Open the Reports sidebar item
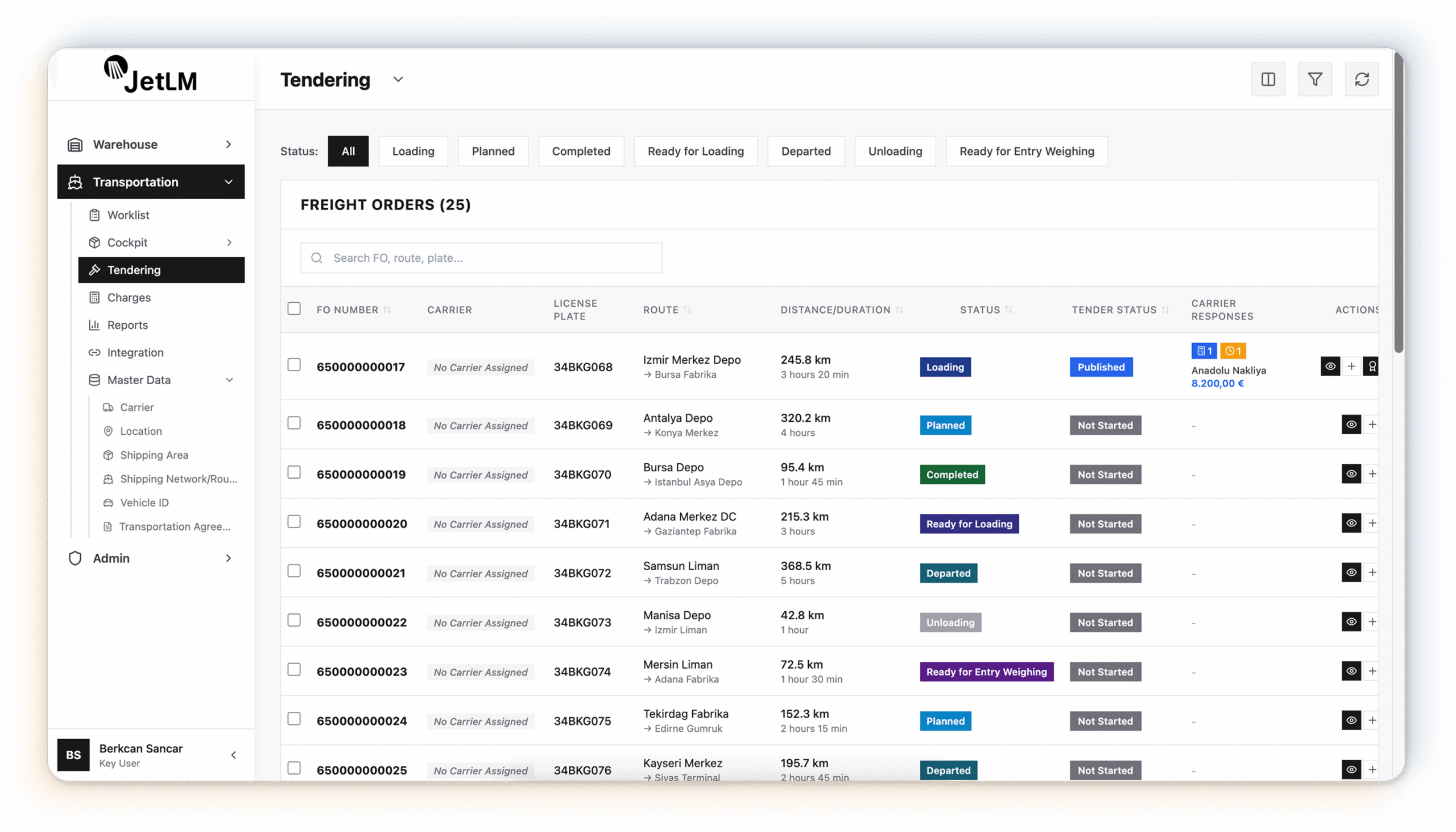 tap(127, 324)
